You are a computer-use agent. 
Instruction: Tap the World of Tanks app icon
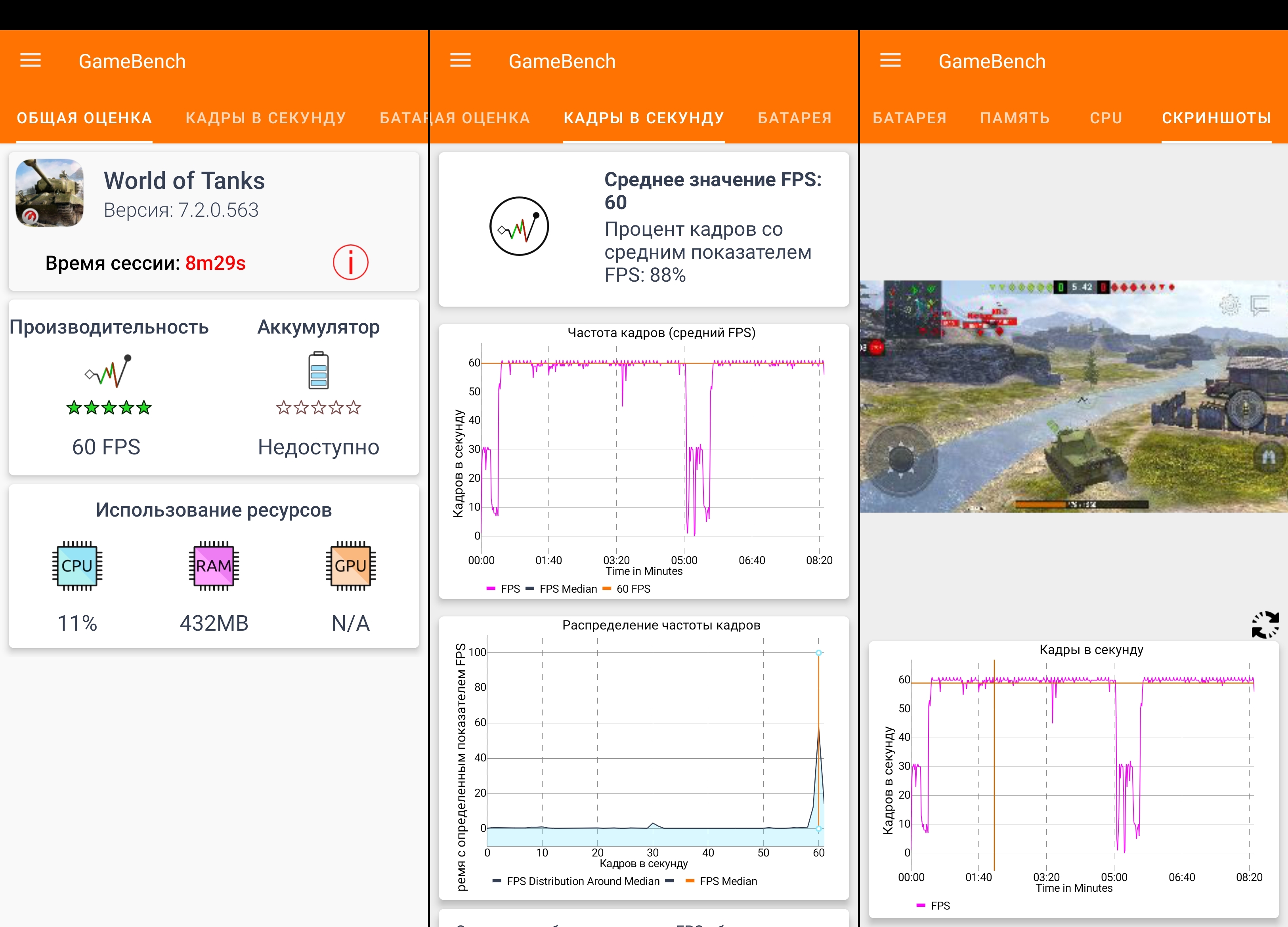coord(50,193)
